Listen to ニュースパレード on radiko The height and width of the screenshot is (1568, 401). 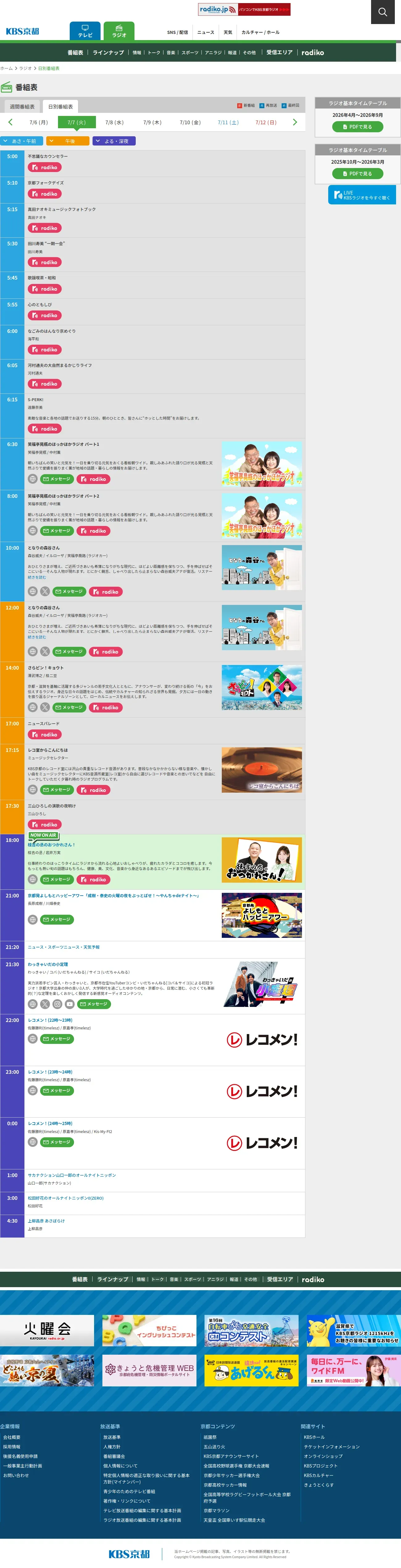point(44,735)
